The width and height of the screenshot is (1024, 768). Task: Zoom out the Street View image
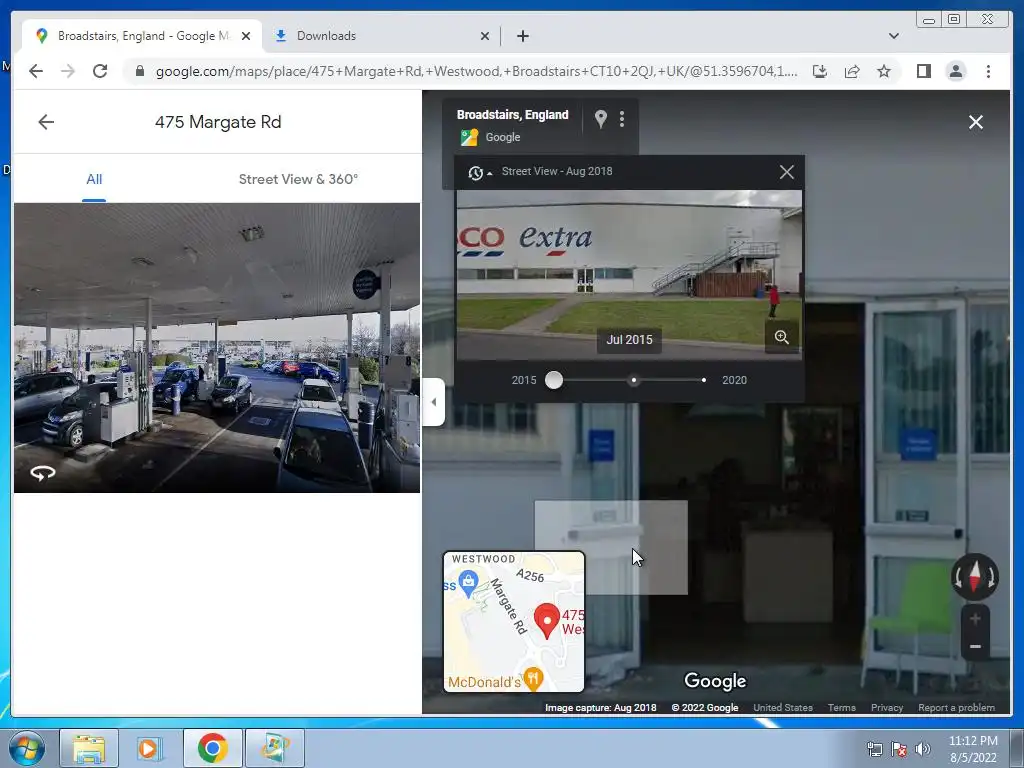tap(975, 647)
